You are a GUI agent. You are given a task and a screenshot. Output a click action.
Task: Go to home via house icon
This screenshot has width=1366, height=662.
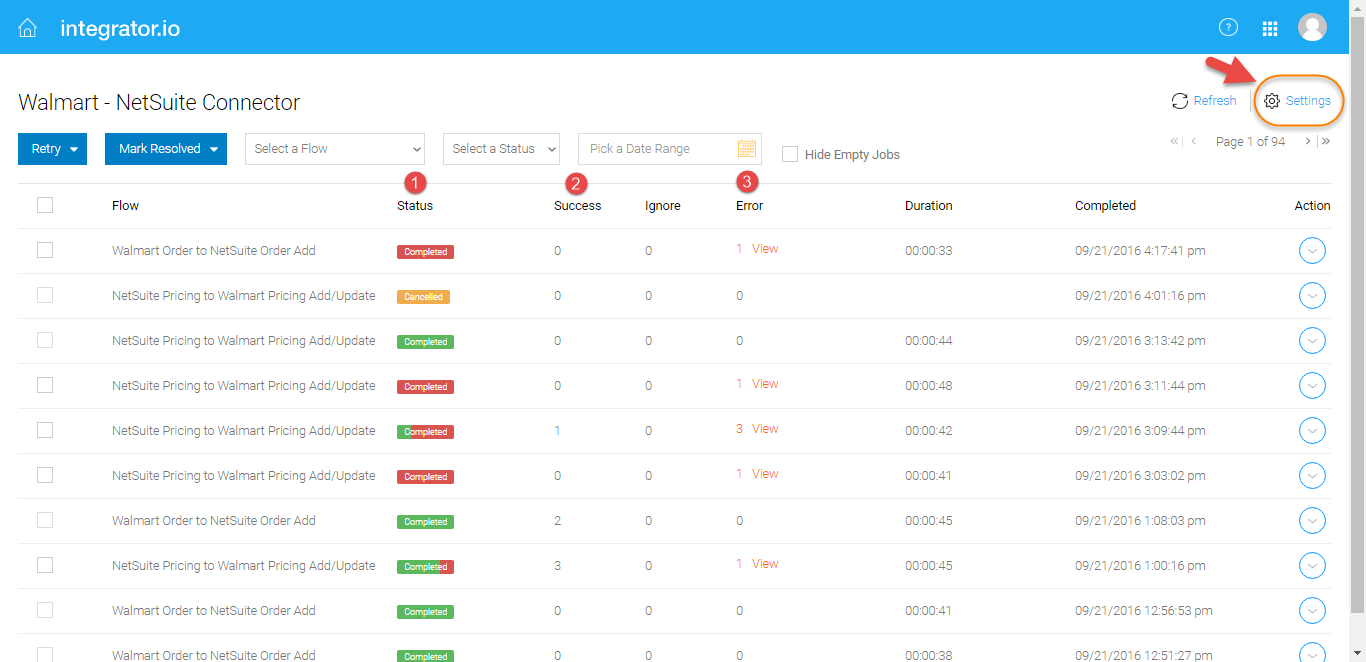28,28
